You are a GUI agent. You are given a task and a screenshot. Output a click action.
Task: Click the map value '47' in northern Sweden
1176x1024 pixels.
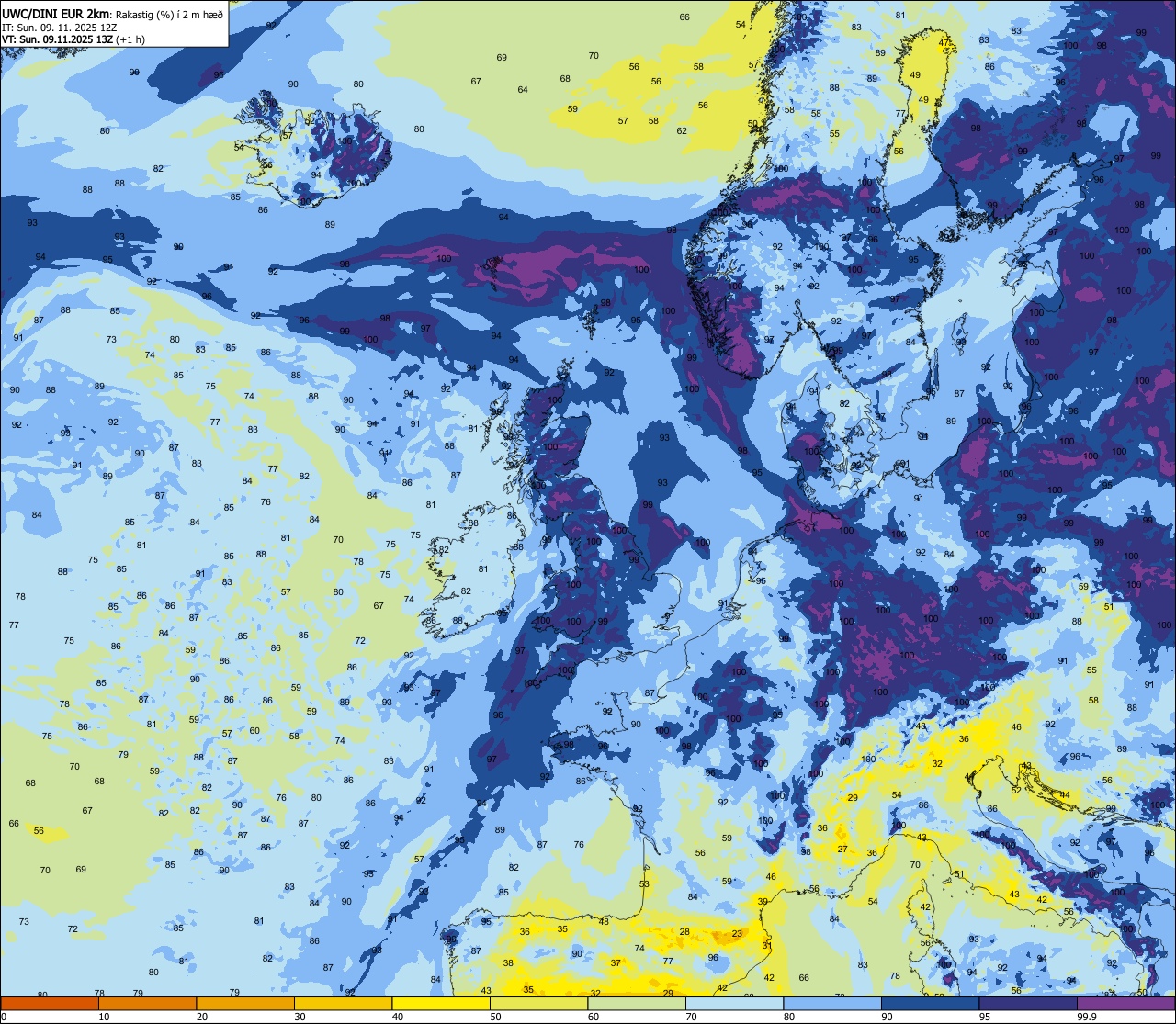(944, 43)
